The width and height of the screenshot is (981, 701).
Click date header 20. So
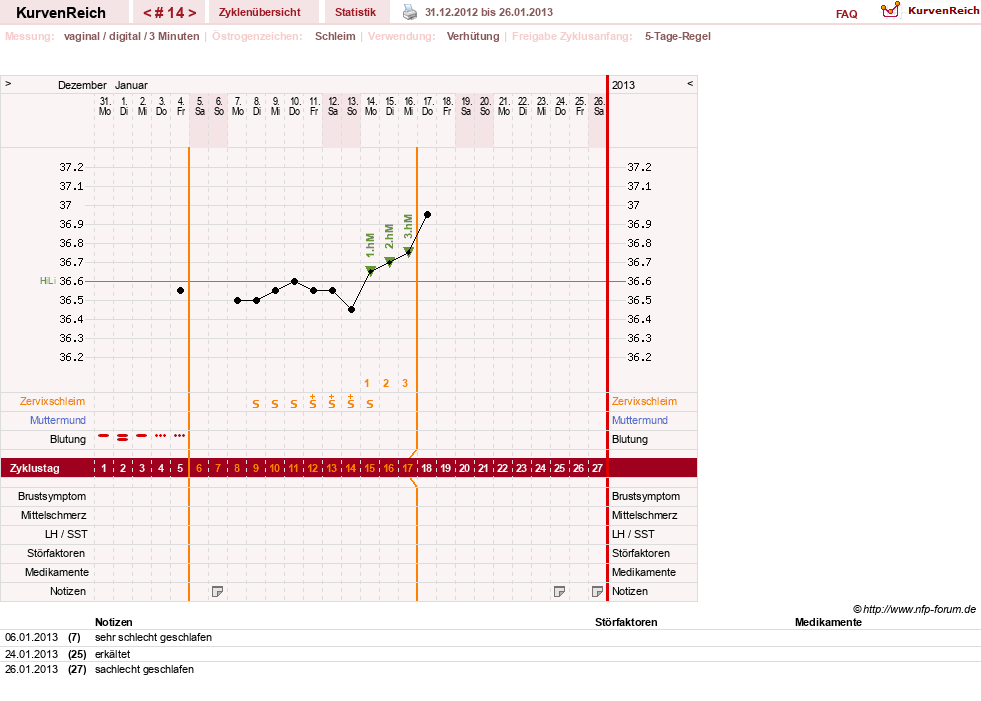click(x=485, y=106)
